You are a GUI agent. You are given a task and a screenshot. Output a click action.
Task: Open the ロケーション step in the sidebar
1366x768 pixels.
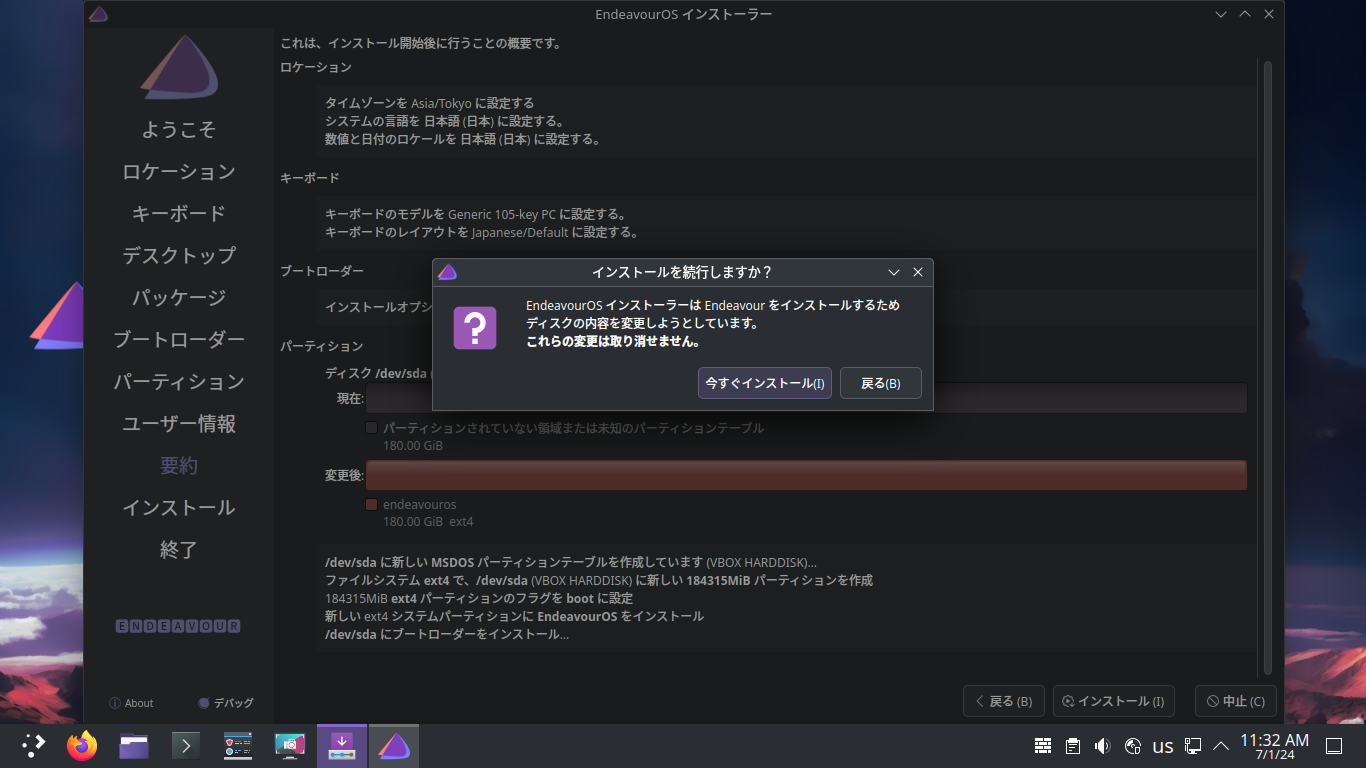point(179,172)
